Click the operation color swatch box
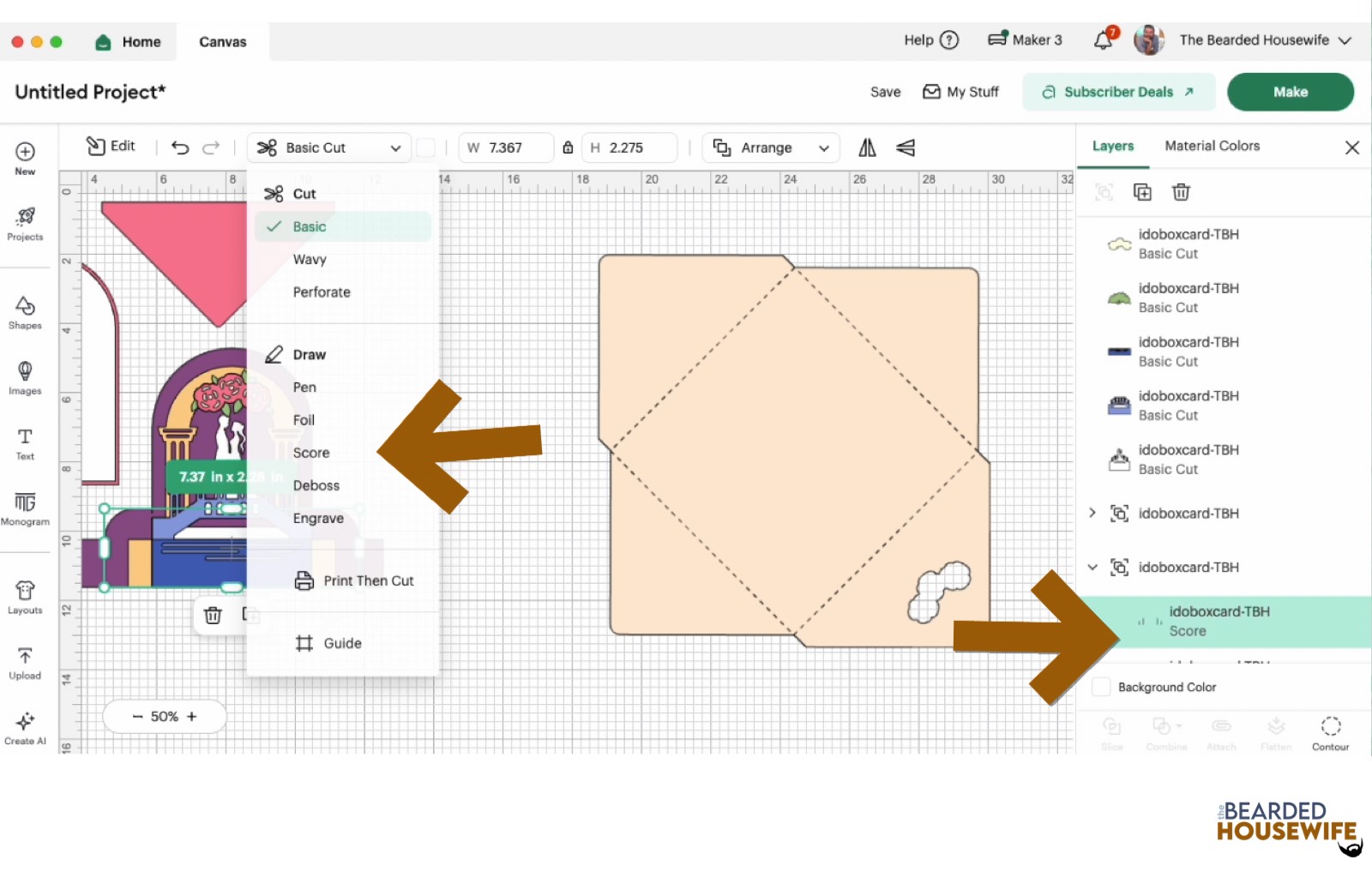Screen dimensions: 1372x872 pyautogui.click(x=426, y=147)
